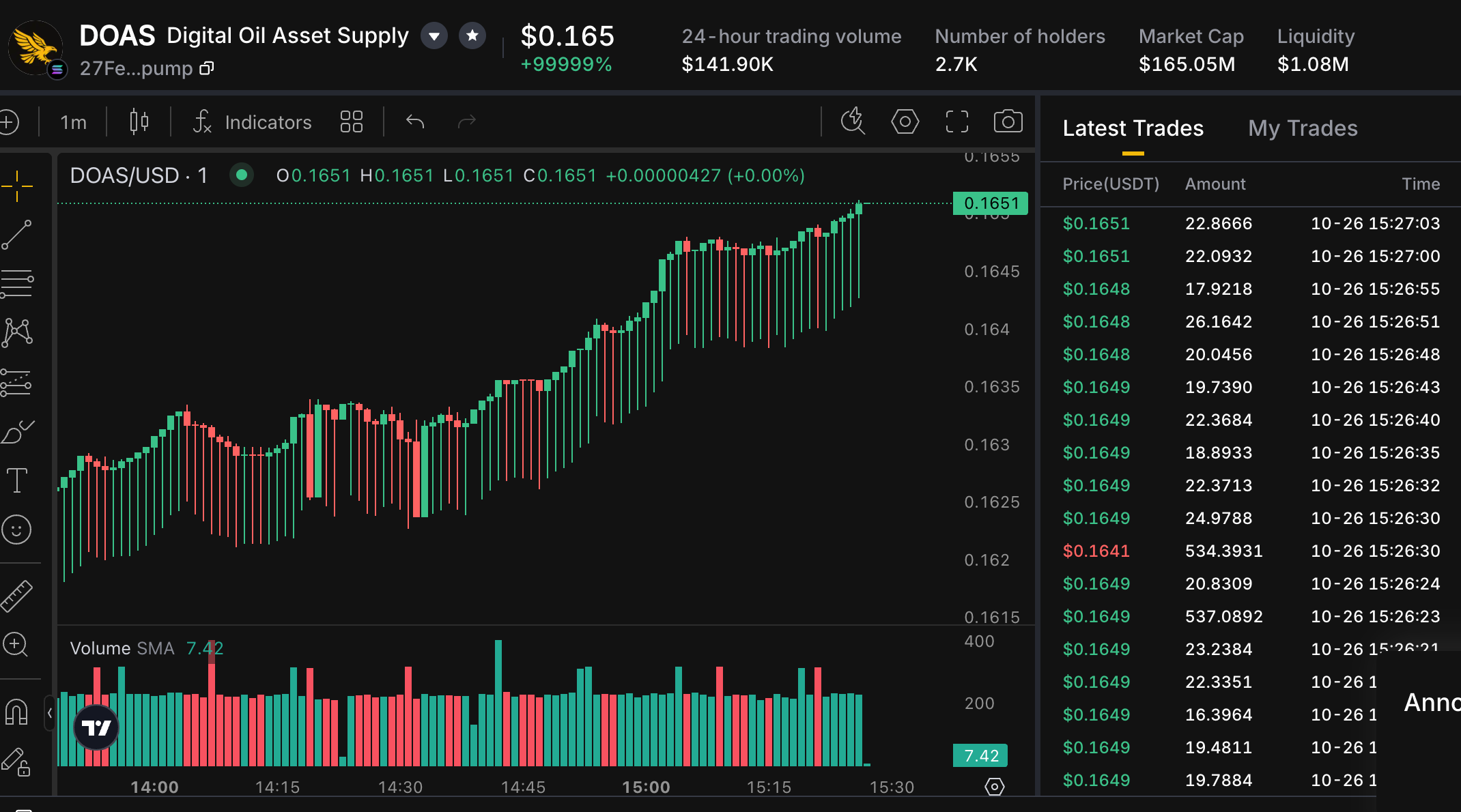Click the 14:00 time axis label
The width and height of the screenshot is (1461, 812).
coord(154,787)
